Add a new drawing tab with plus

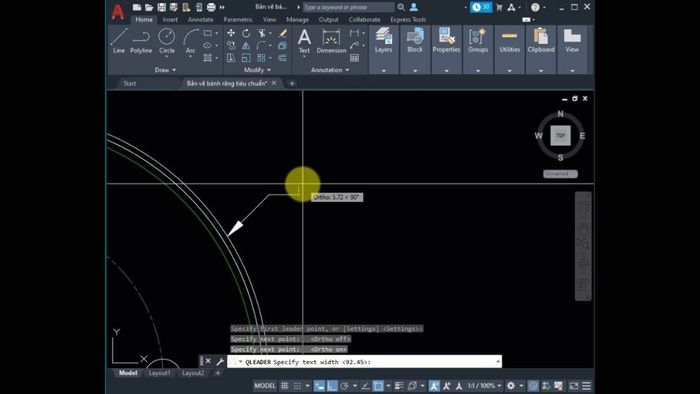(292, 83)
